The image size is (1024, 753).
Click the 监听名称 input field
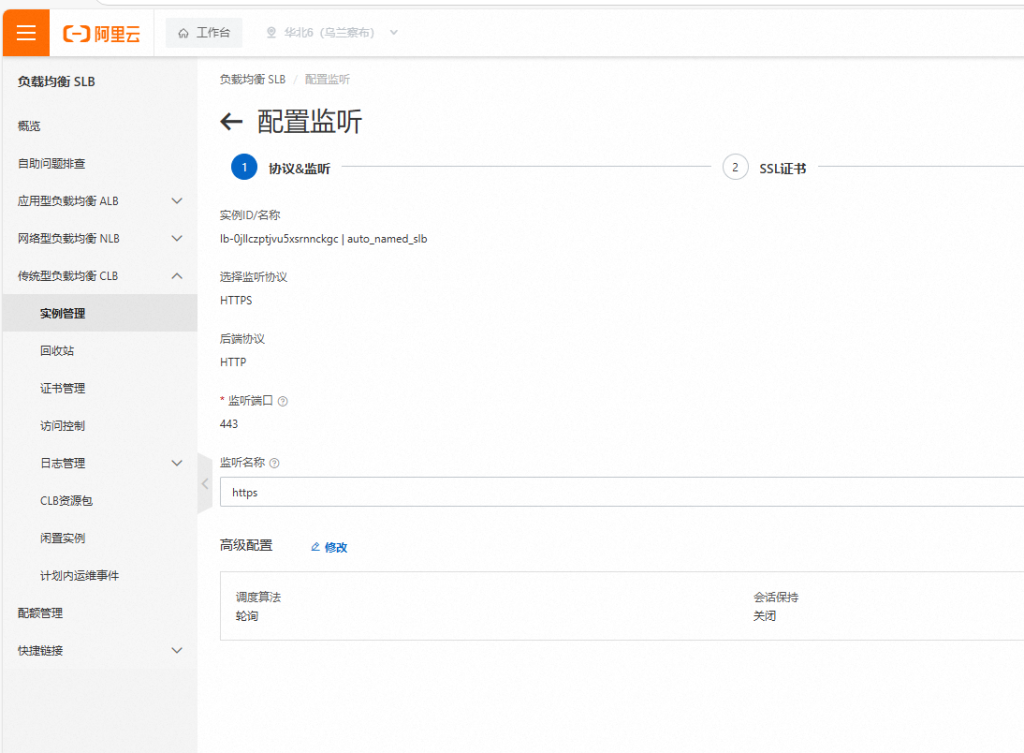point(620,492)
